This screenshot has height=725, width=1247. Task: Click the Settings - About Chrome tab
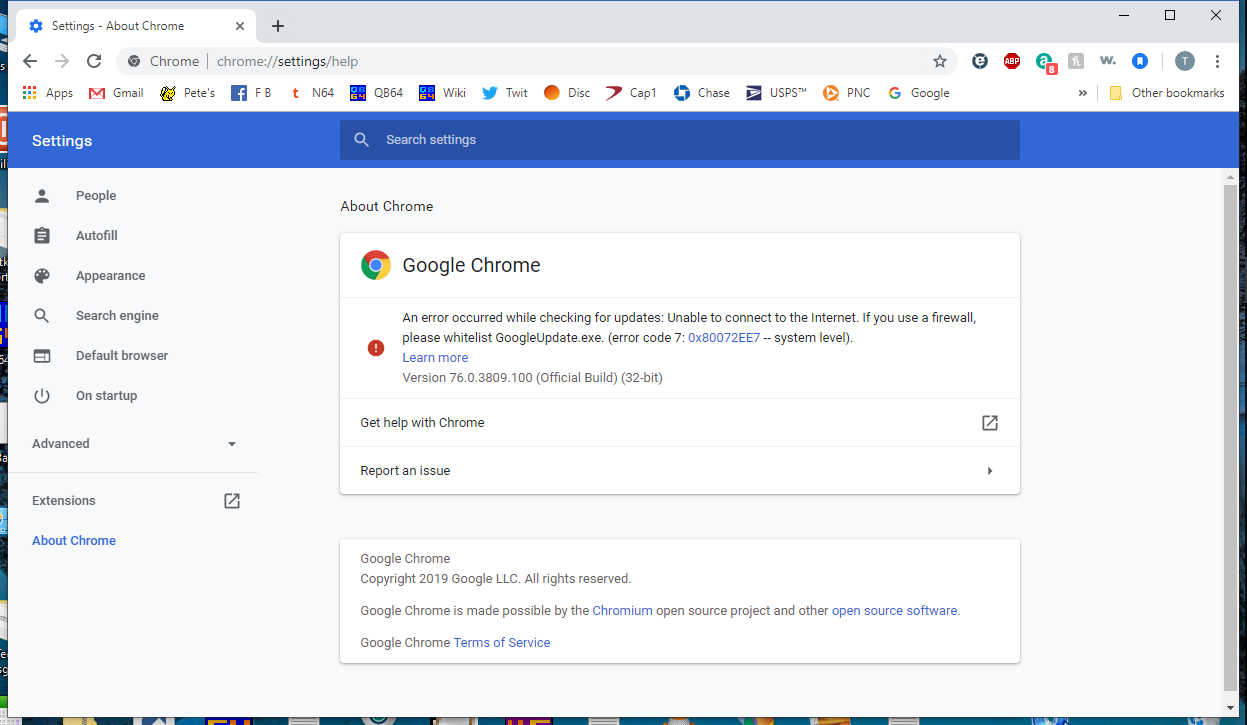[138, 26]
